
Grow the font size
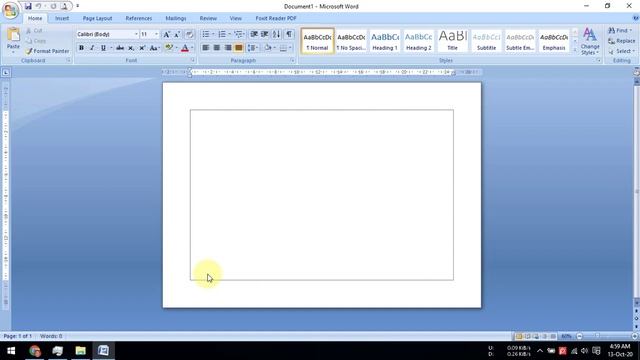point(167,34)
